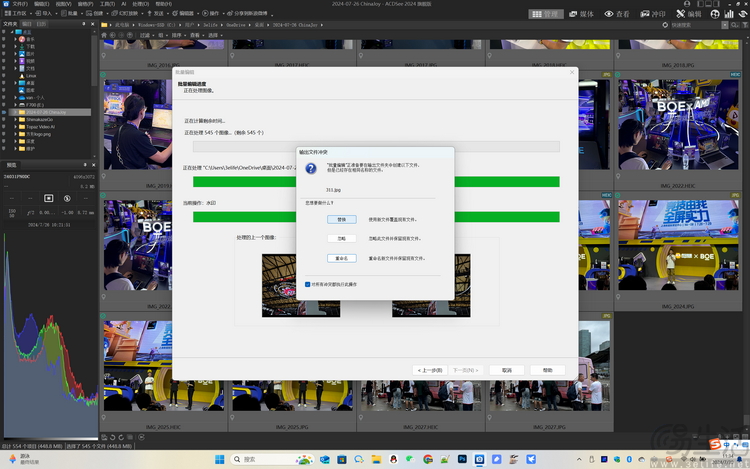Open QQ penguin icon on taskbar
Screen dimensions: 750x469
[394, 459]
